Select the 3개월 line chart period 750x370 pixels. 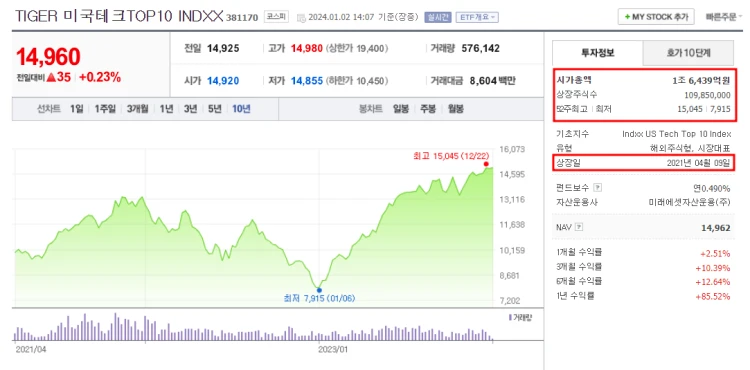[x=138, y=109]
